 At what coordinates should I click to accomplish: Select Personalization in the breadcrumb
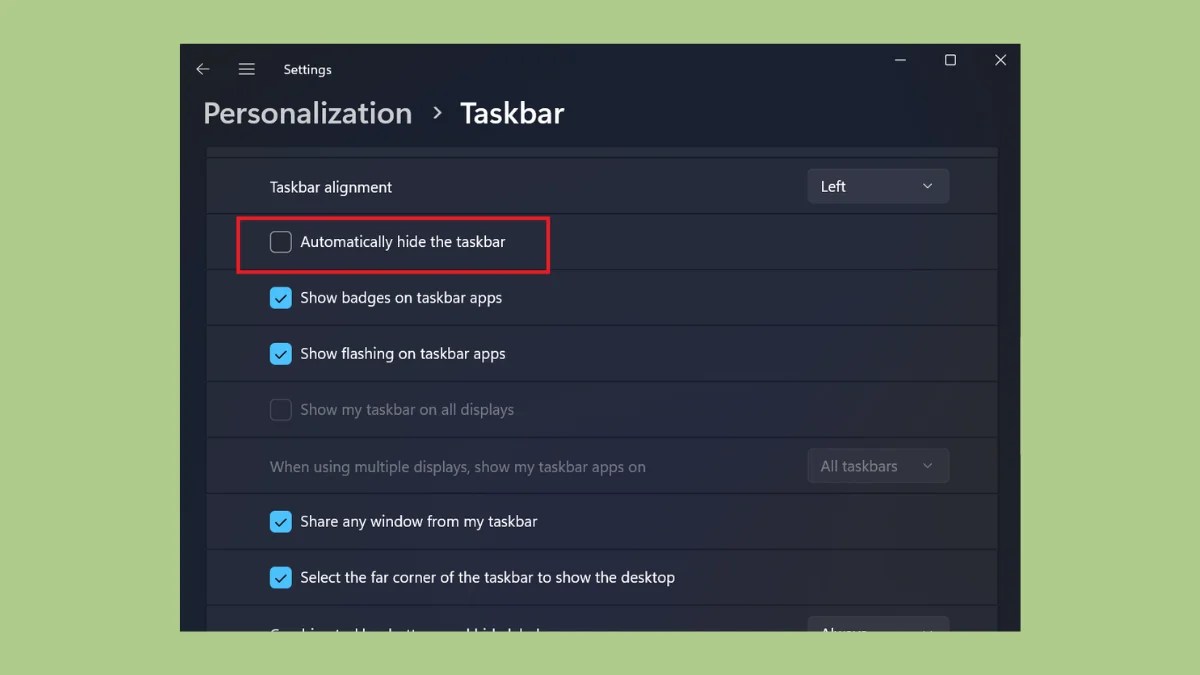coord(307,113)
